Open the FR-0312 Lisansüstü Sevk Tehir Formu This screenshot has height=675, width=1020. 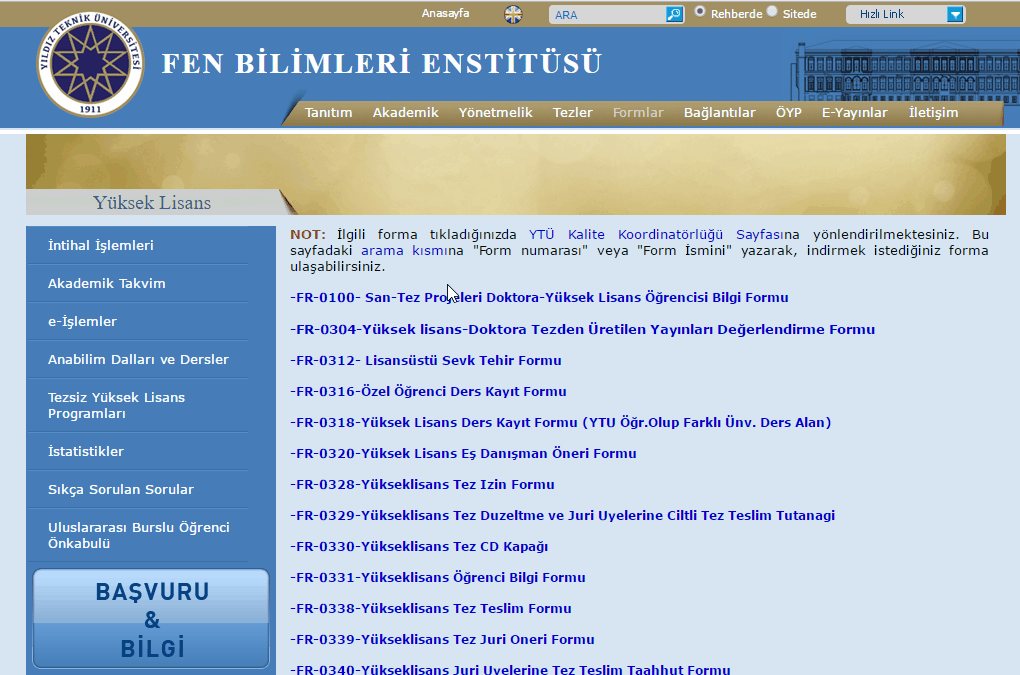click(x=425, y=361)
